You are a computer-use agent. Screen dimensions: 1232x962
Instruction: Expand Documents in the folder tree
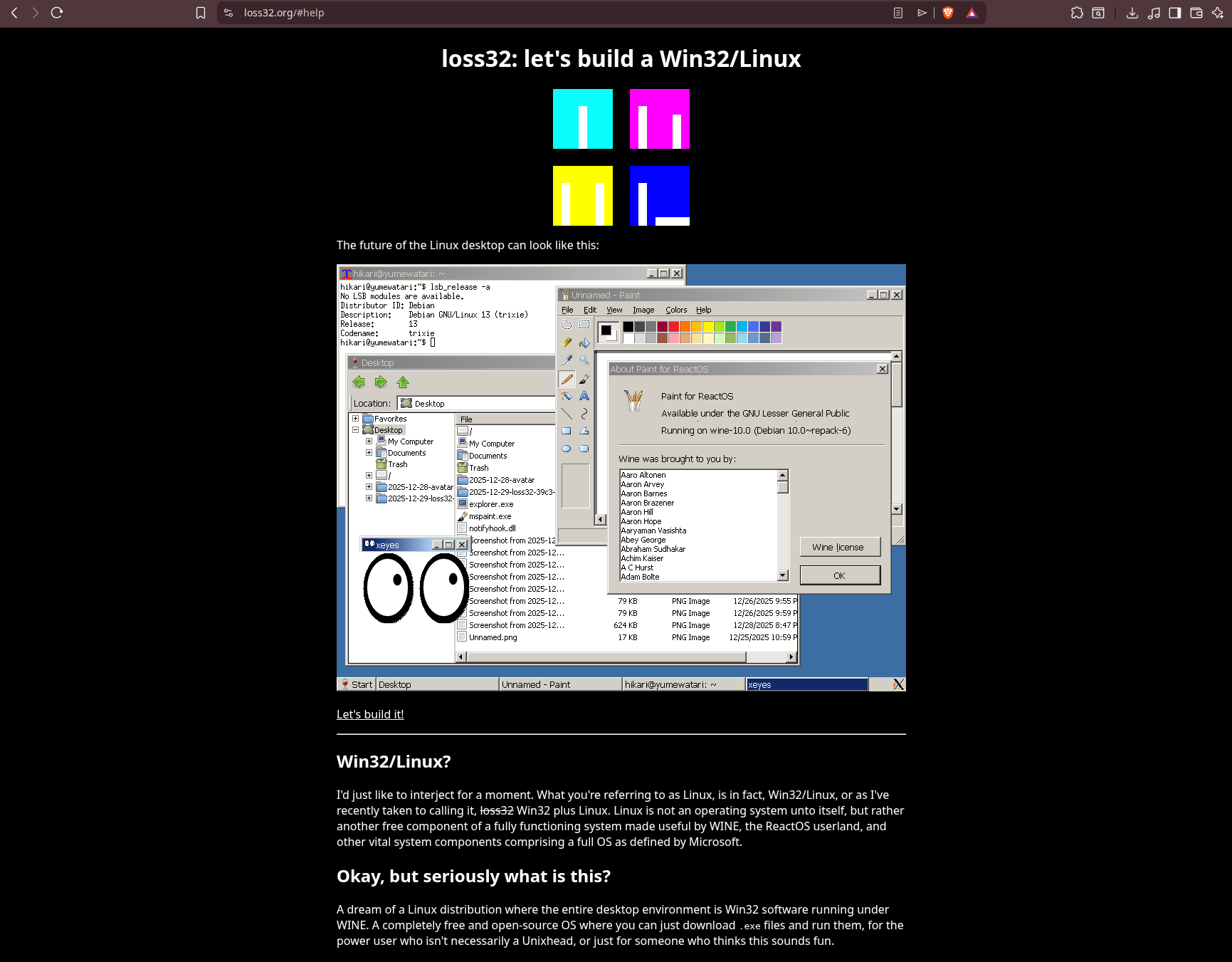[369, 453]
